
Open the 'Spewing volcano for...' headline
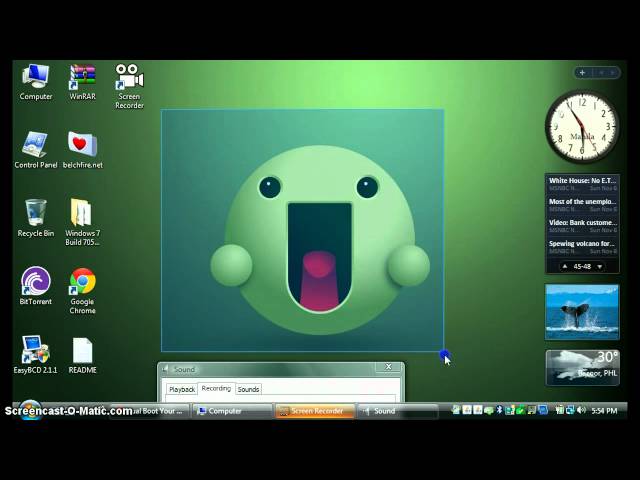[582, 247]
